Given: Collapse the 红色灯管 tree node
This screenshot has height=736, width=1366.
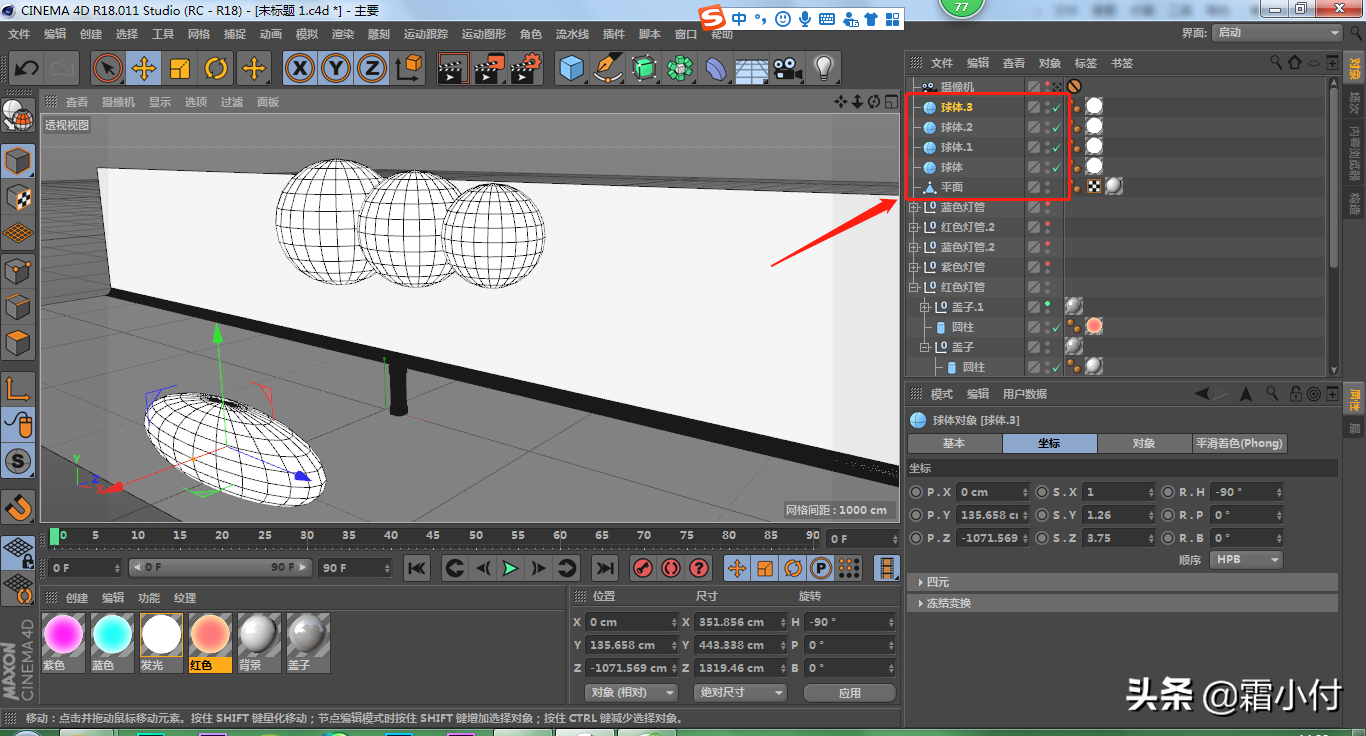Looking at the screenshot, I should point(913,287).
